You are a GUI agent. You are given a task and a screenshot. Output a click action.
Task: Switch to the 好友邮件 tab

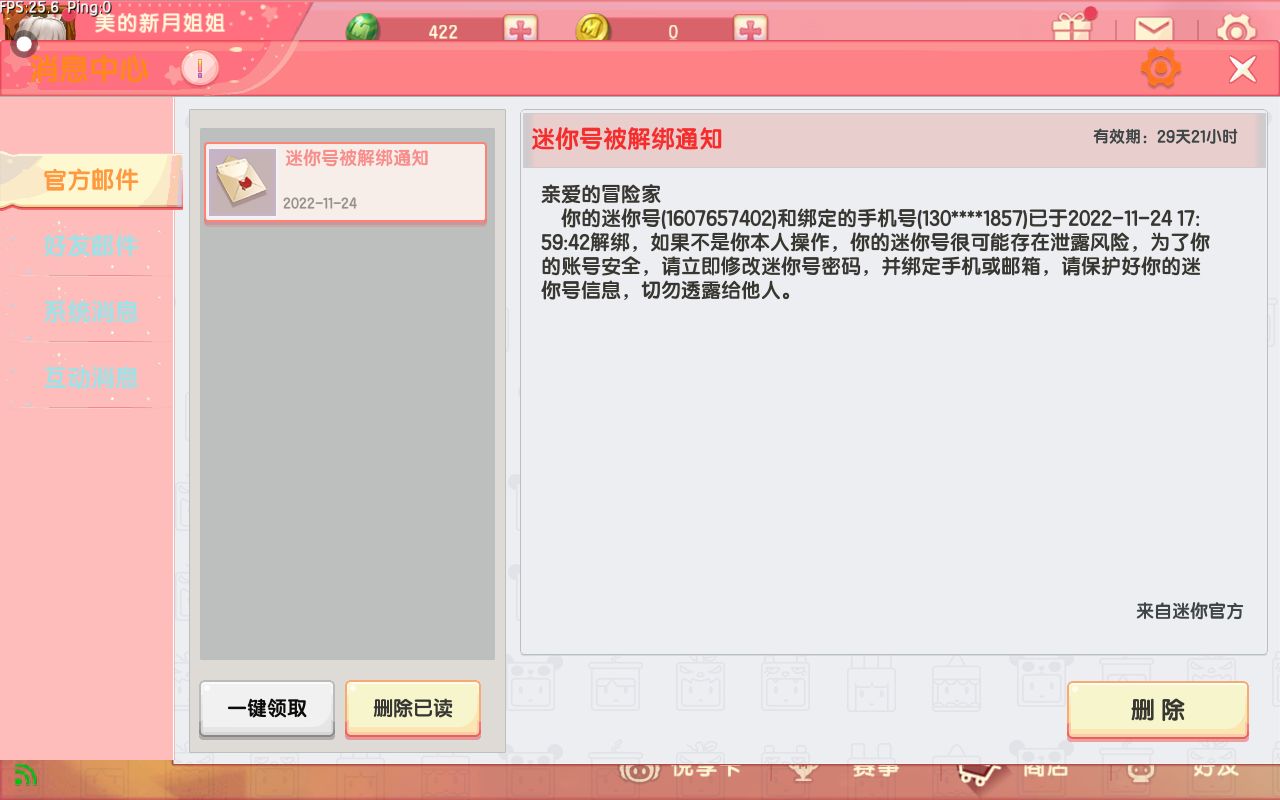click(91, 246)
